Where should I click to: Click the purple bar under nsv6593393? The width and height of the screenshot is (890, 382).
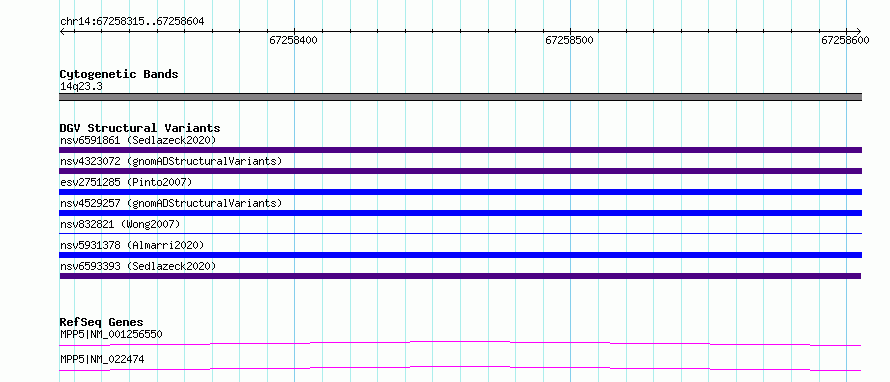[460, 276]
